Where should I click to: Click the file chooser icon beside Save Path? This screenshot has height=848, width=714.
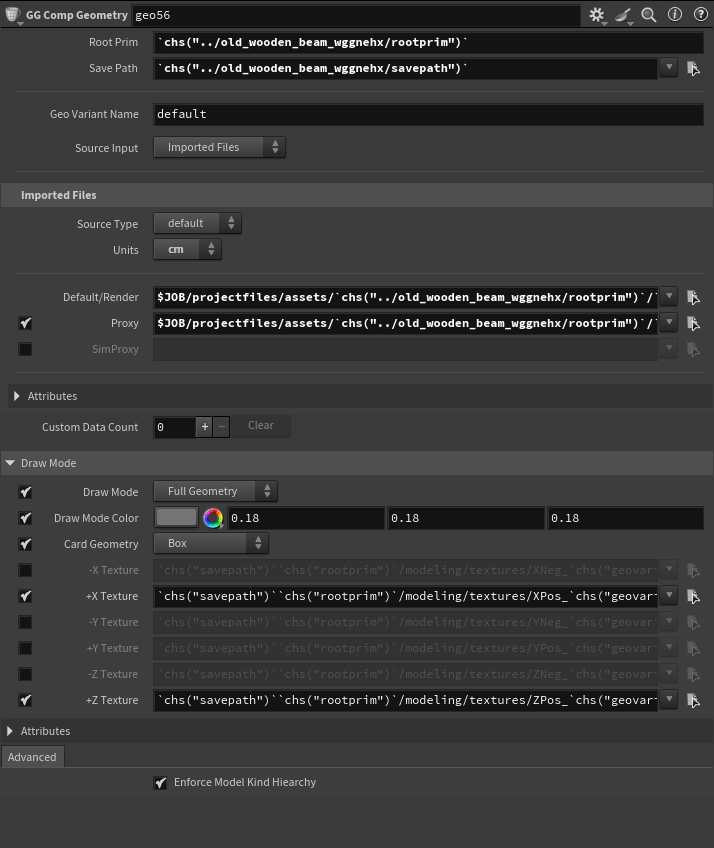point(693,69)
